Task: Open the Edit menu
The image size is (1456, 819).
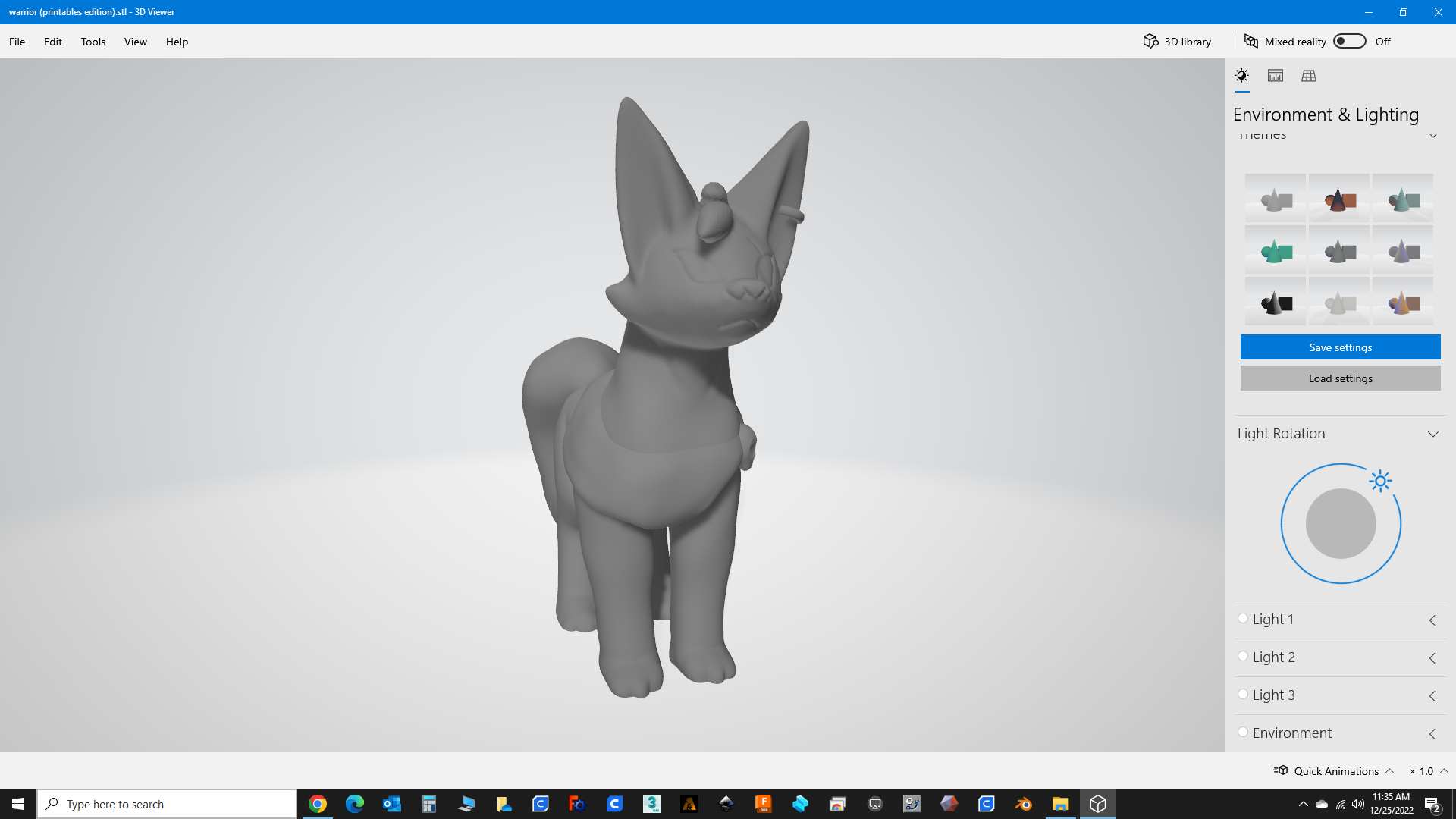Action: tap(53, 42)
